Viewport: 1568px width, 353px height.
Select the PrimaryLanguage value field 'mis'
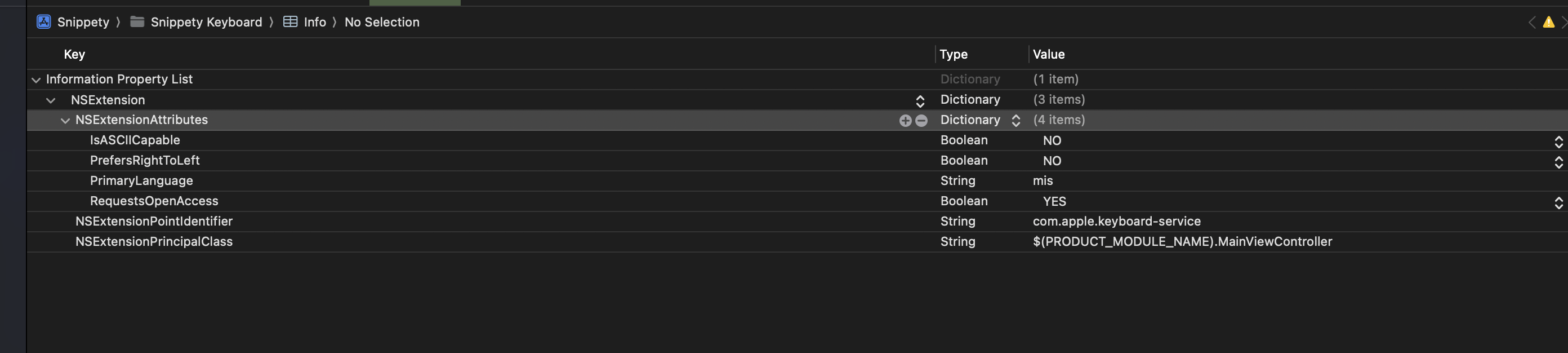pyautogui.click(x=1043, y=181)
